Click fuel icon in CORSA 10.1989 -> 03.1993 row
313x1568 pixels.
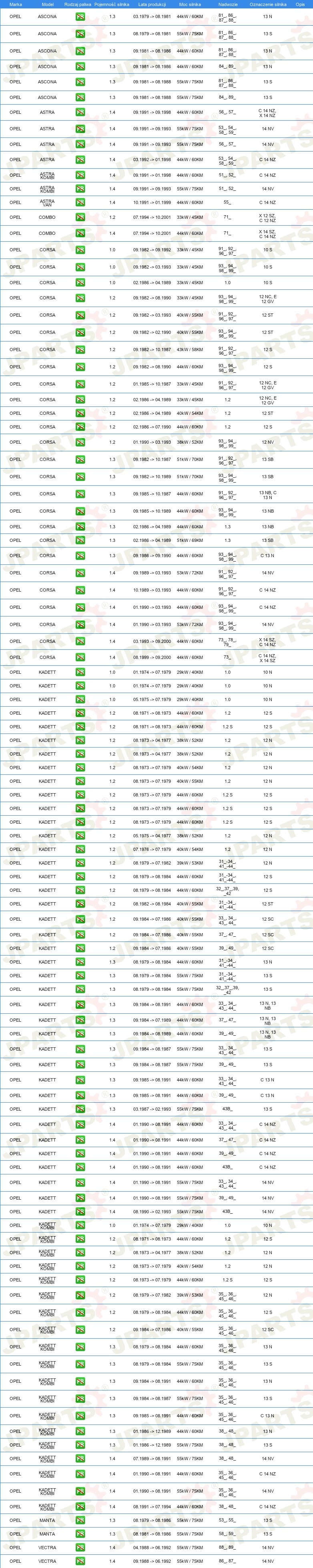point(80,590)
